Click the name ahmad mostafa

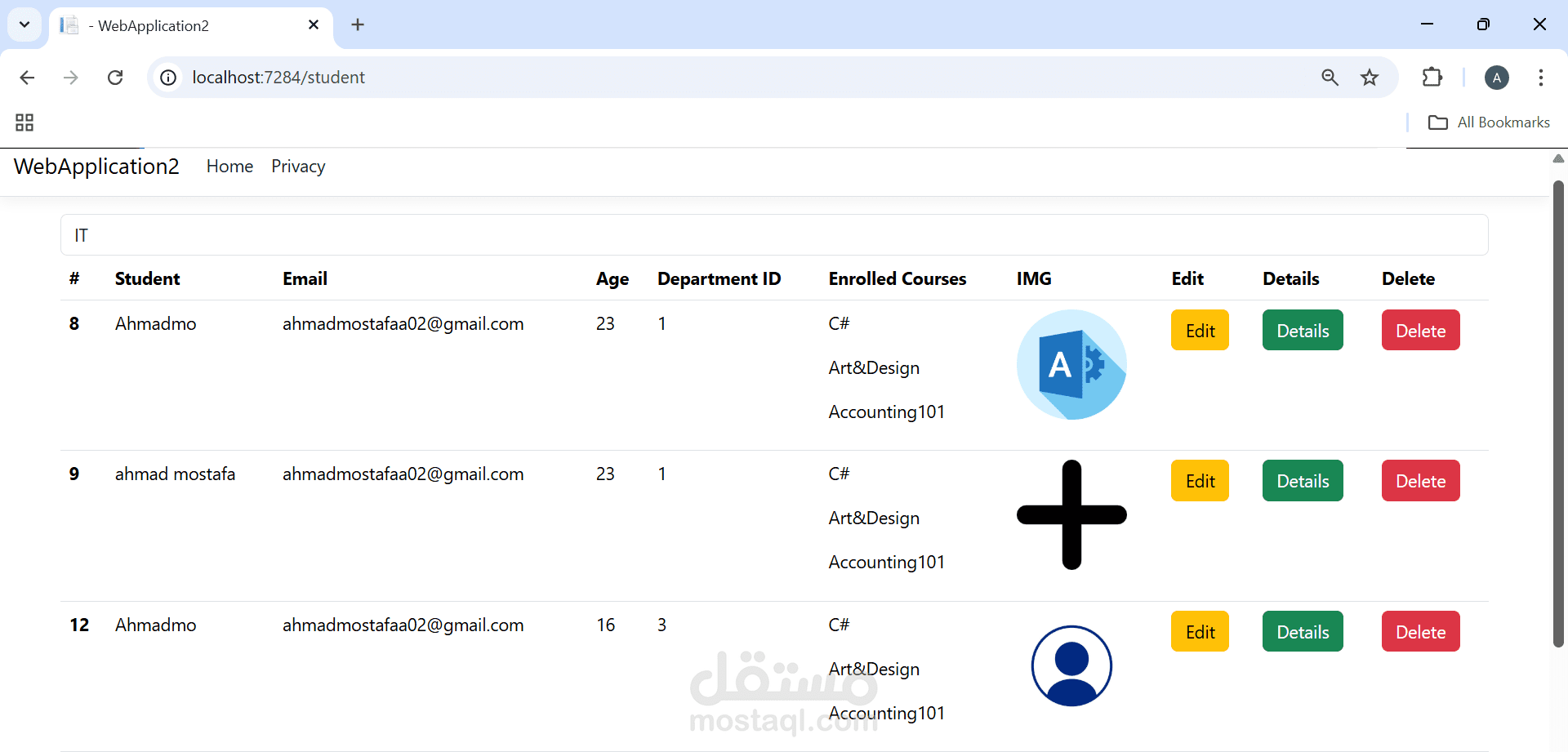175,474
